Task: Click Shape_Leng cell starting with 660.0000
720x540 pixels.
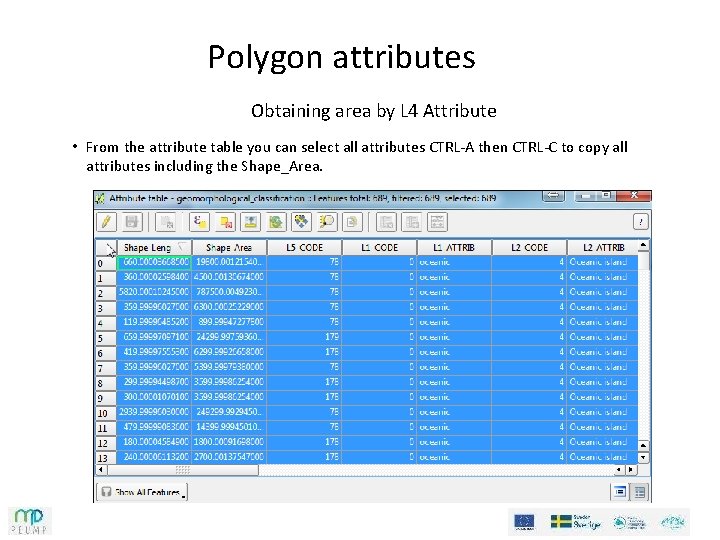Action: point(154,262)
